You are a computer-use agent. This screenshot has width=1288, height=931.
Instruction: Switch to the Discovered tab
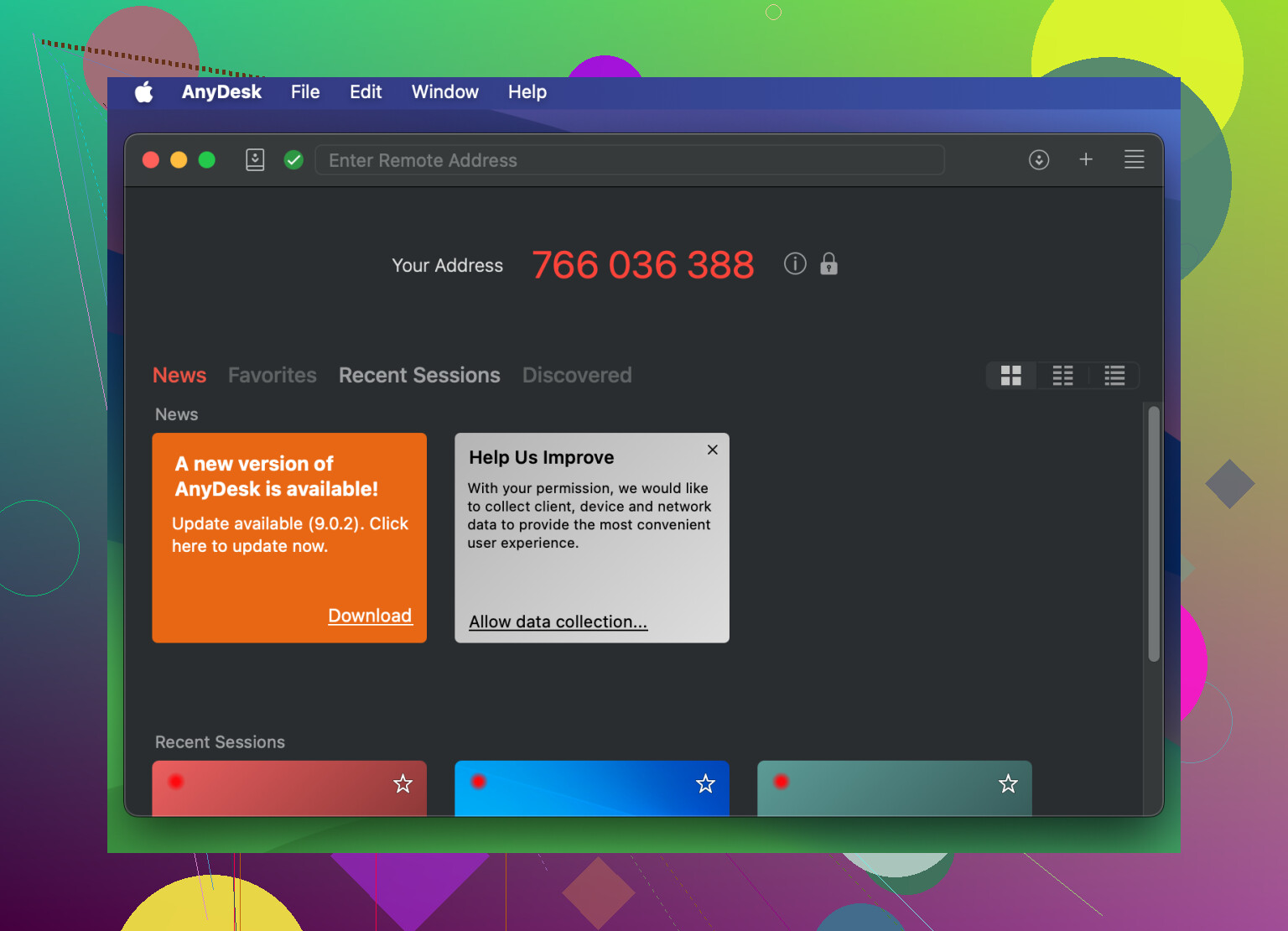tap(577, 375)
